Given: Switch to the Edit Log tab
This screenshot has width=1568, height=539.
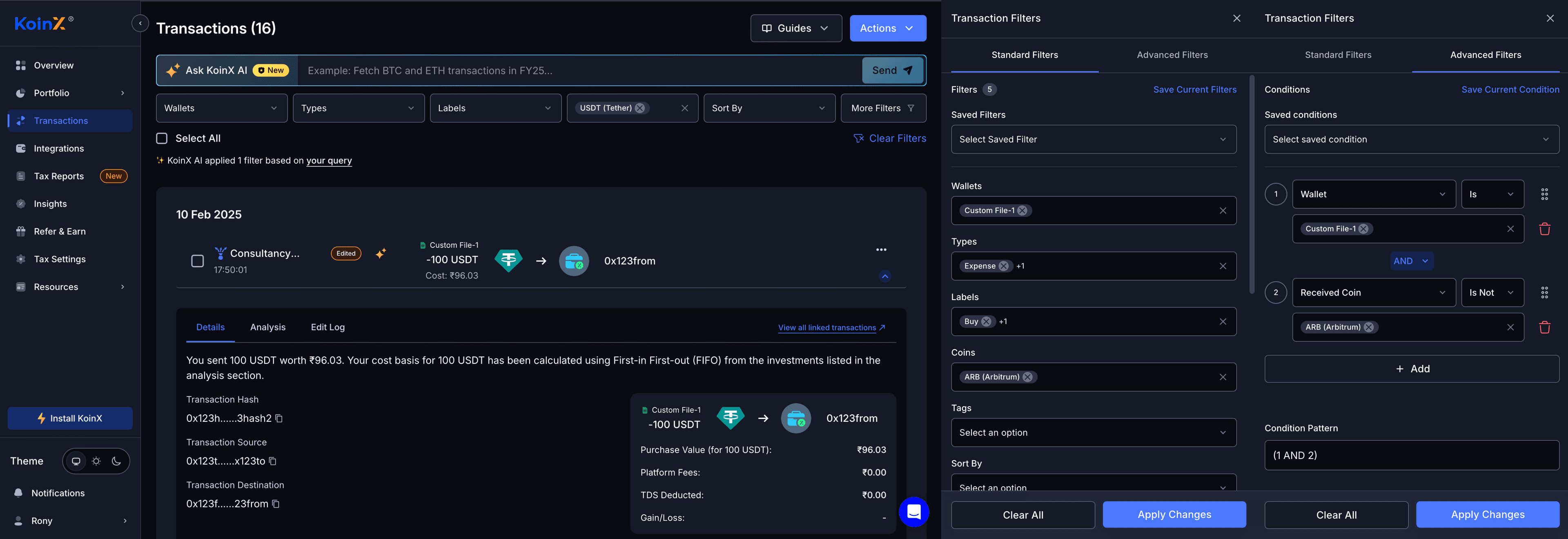Looking at the screenshot, I should click(327, 327).
